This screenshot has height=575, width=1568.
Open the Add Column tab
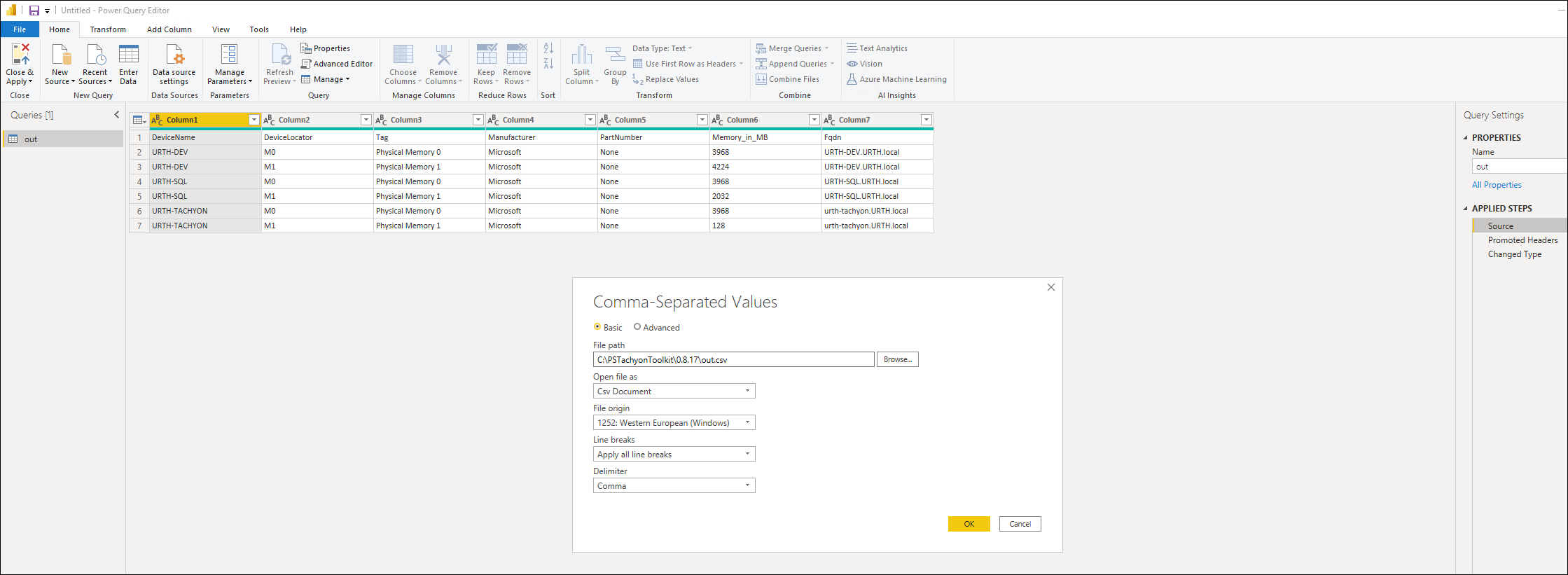(169, 29)
